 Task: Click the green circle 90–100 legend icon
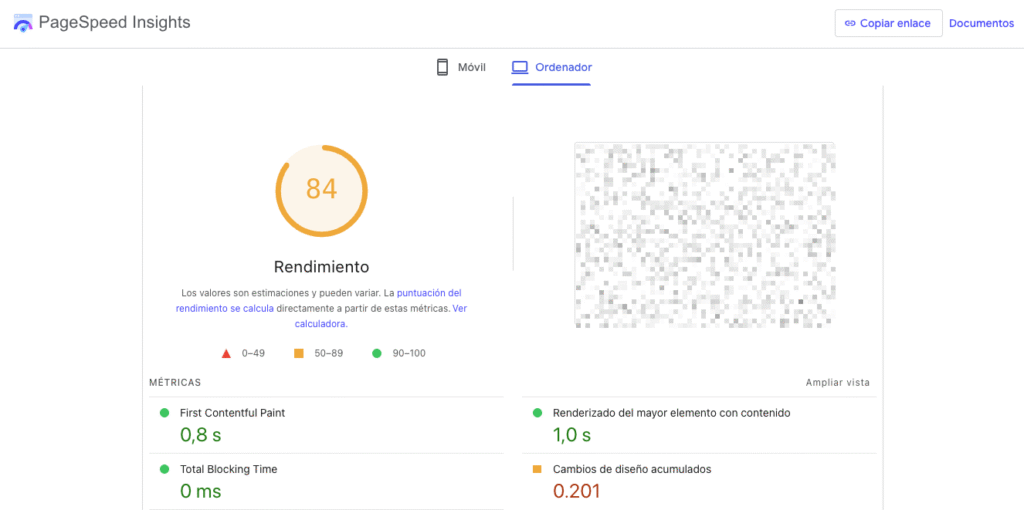coord(376,353)
